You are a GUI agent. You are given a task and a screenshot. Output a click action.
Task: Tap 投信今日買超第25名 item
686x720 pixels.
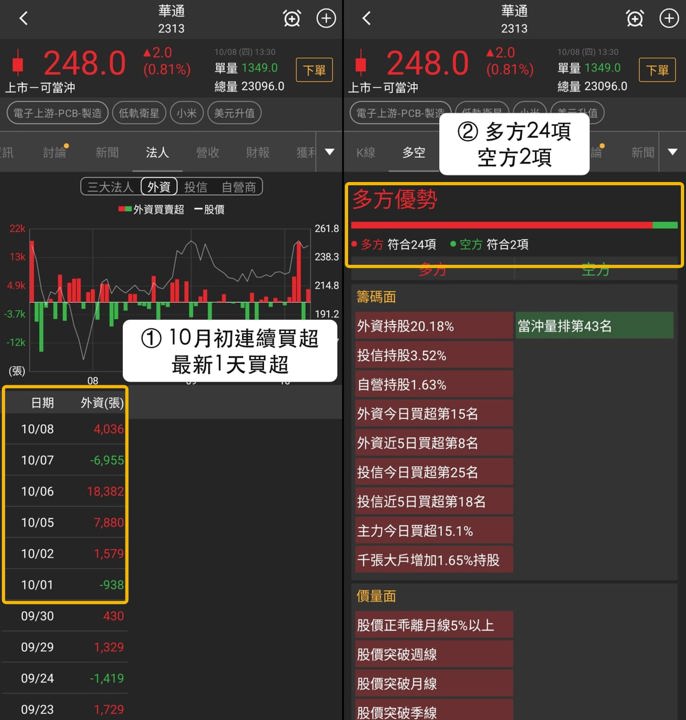[x=433, y=472]
